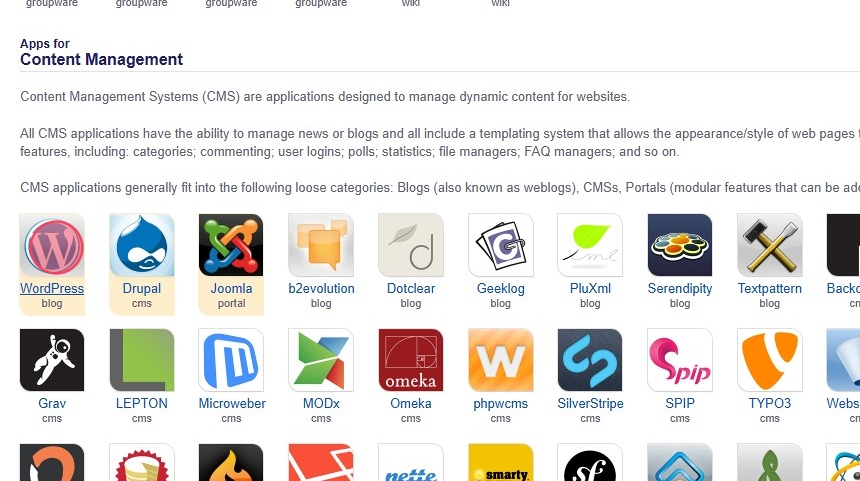Open the PluXml green leaf icon
Image resolution: width=860 pixels, height=481 pixels.
coord(590,245)
